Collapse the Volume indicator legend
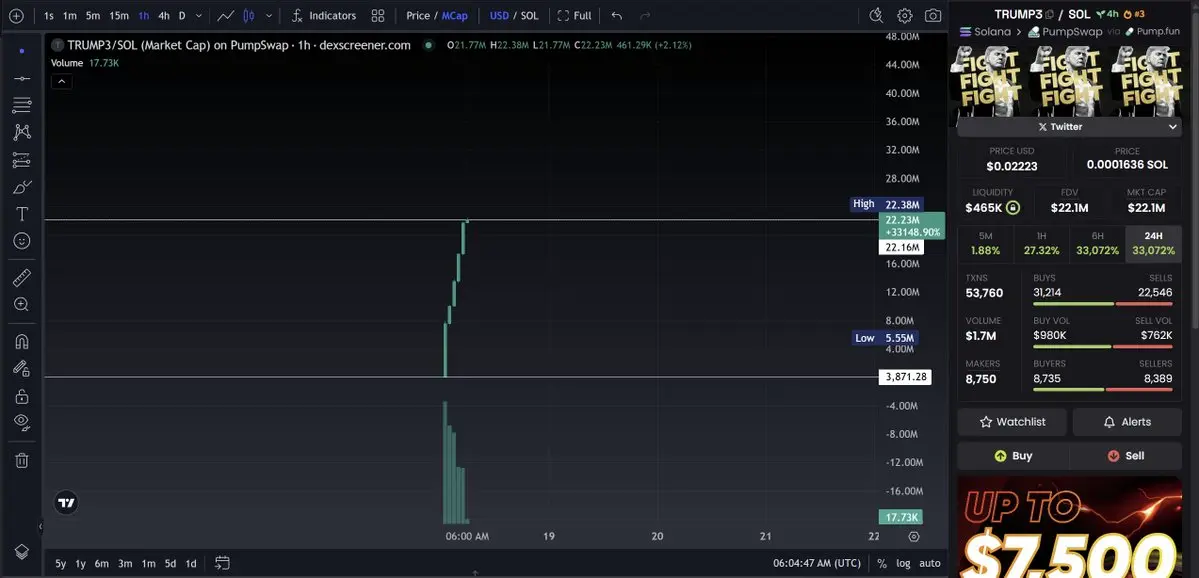This screenshot has width=1199, height=578. click(x=61, y=81)
